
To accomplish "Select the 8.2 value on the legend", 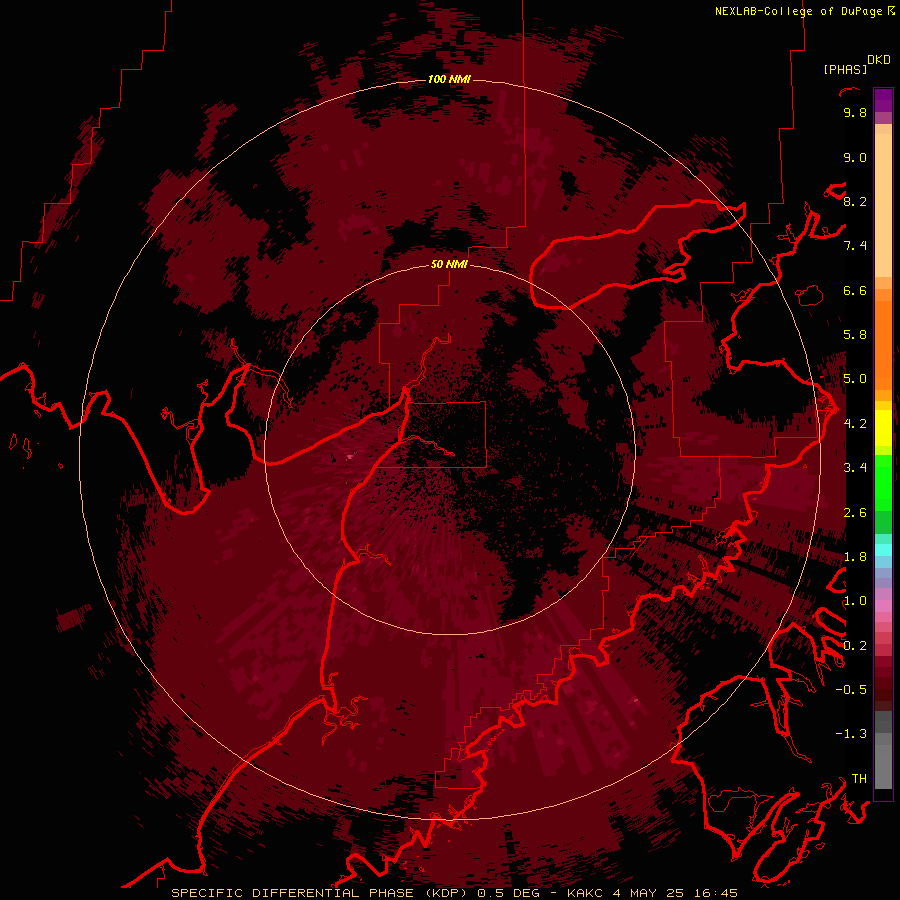I will 855,201.
